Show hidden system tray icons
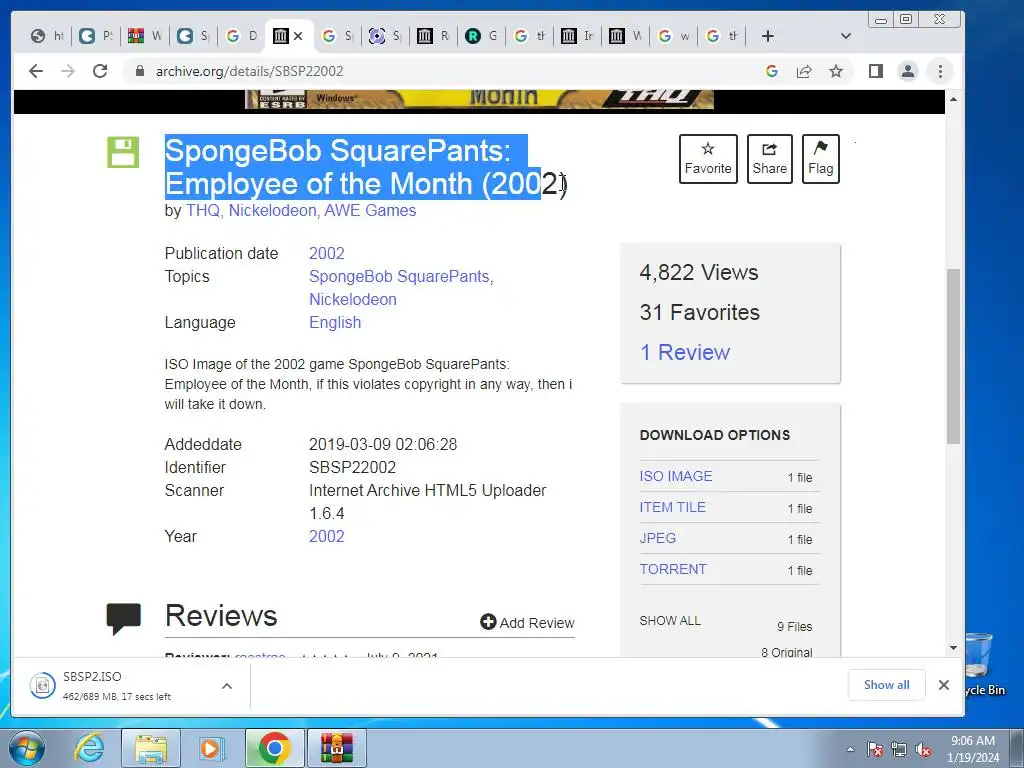This screenshot has width=1024, height=768. (x=850, y=749)
